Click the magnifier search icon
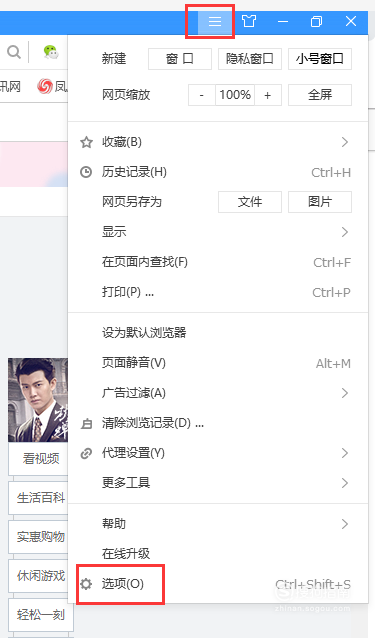 [14, 52]
